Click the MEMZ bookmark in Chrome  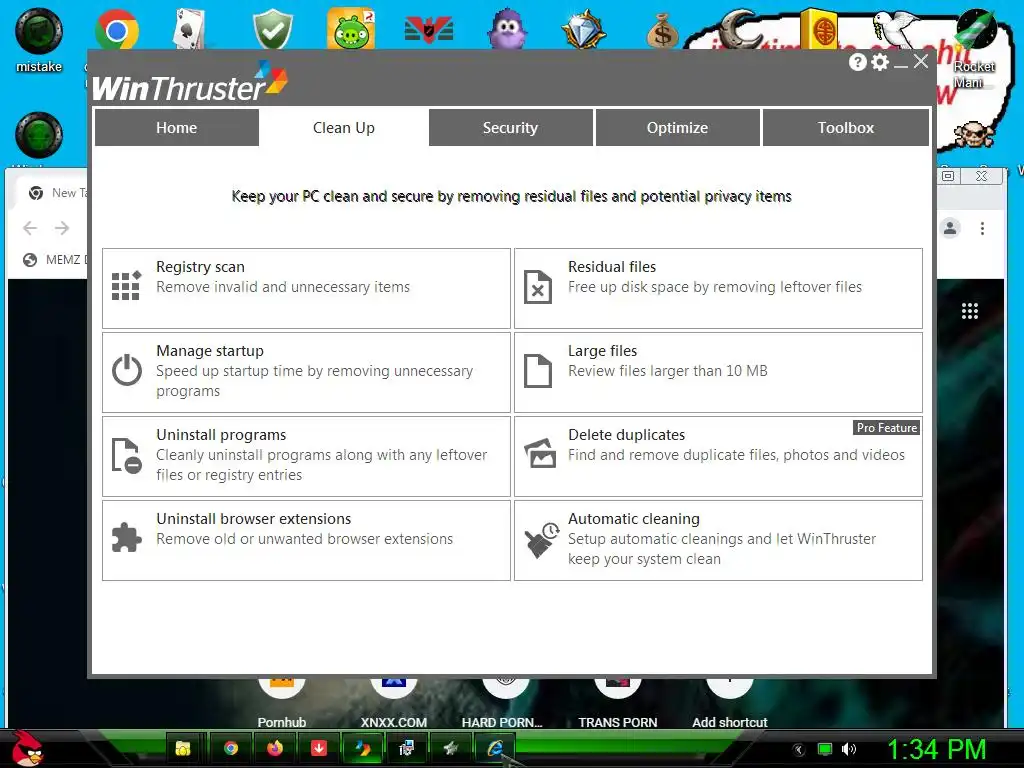tap(54, 260)
